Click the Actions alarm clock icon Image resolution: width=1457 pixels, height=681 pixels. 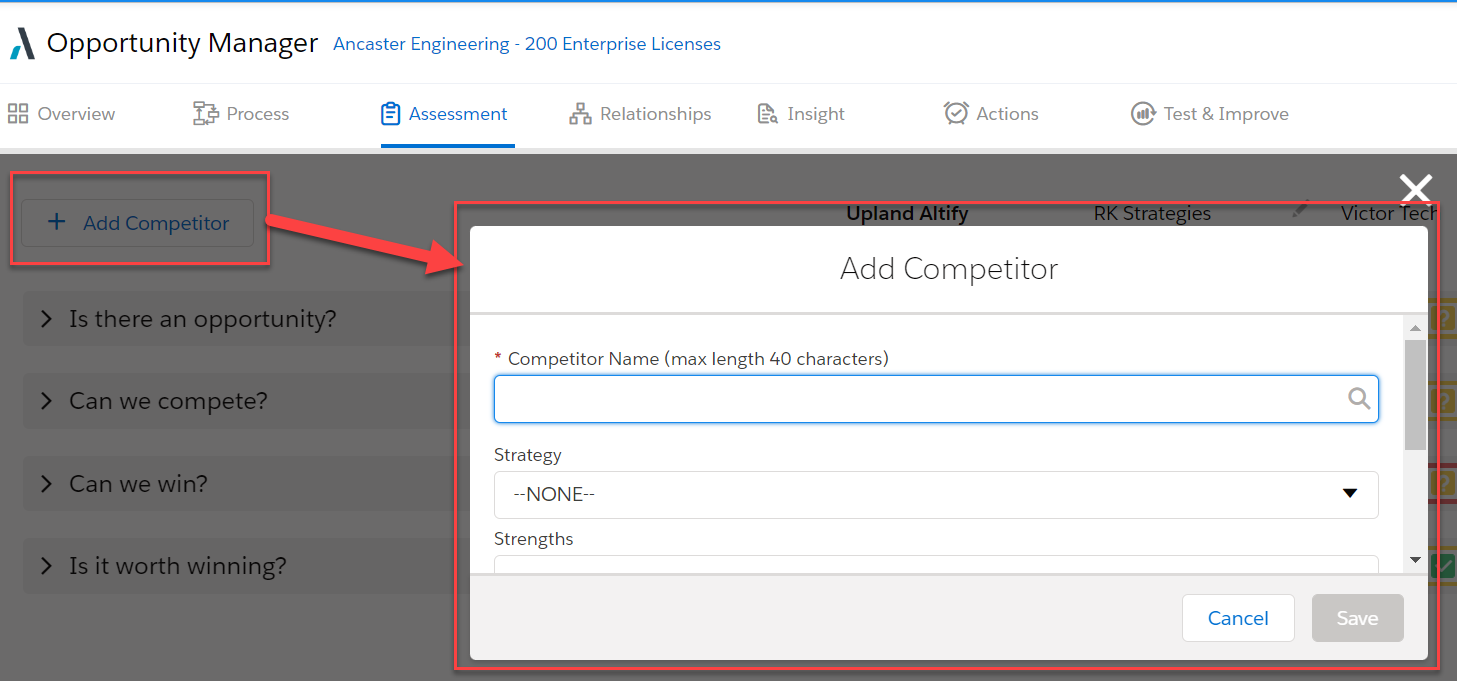tap(956, 113)
